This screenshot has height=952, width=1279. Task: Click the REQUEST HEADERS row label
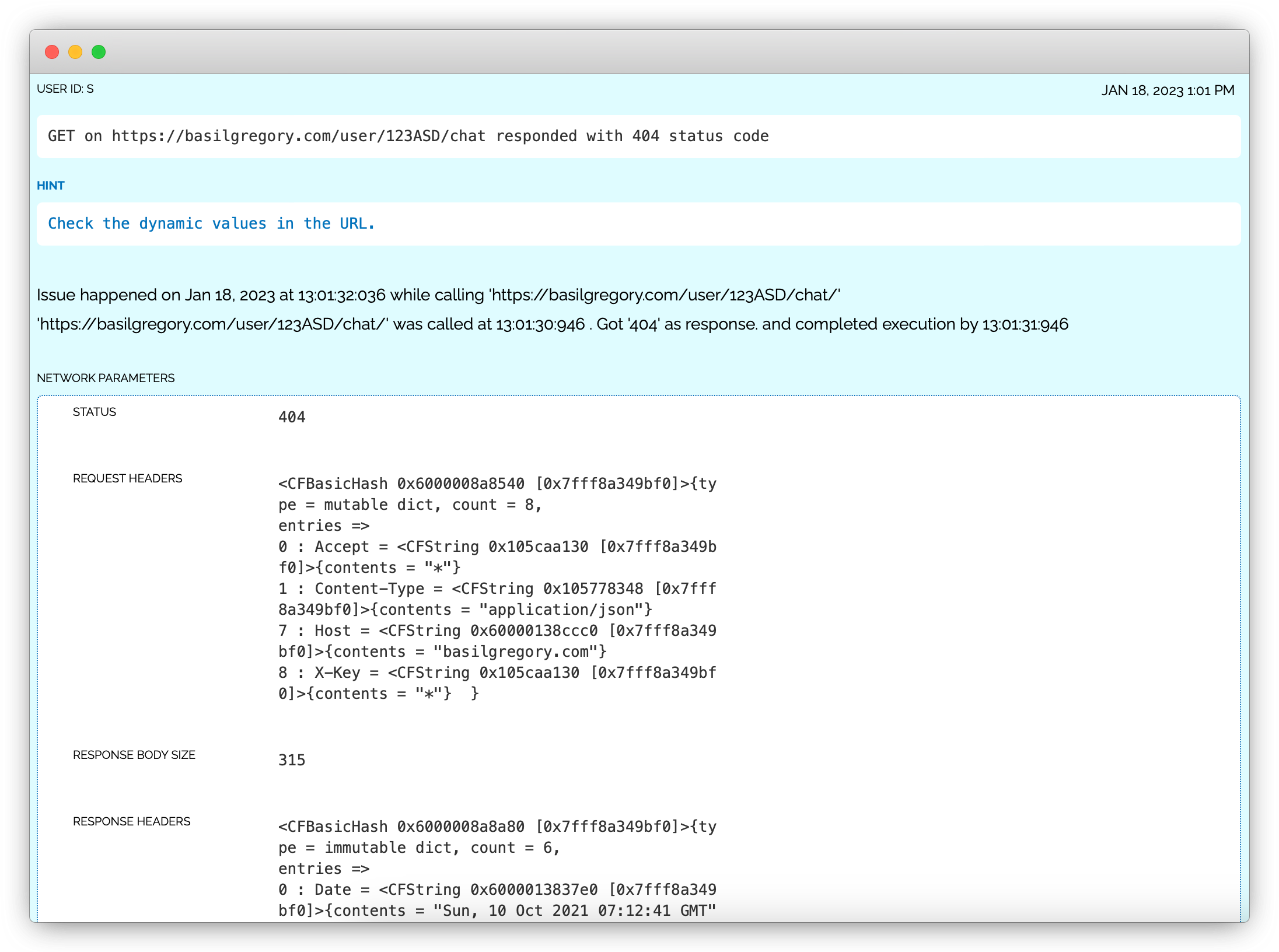point(127,478)
